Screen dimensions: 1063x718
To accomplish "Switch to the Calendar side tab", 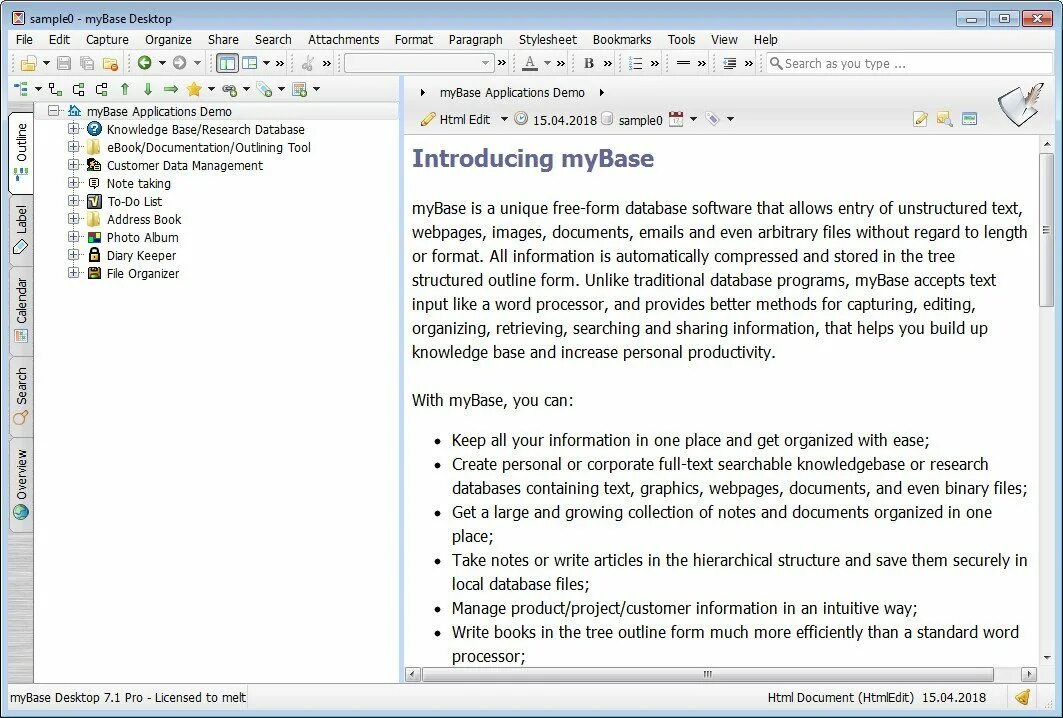I will point(21,309).
